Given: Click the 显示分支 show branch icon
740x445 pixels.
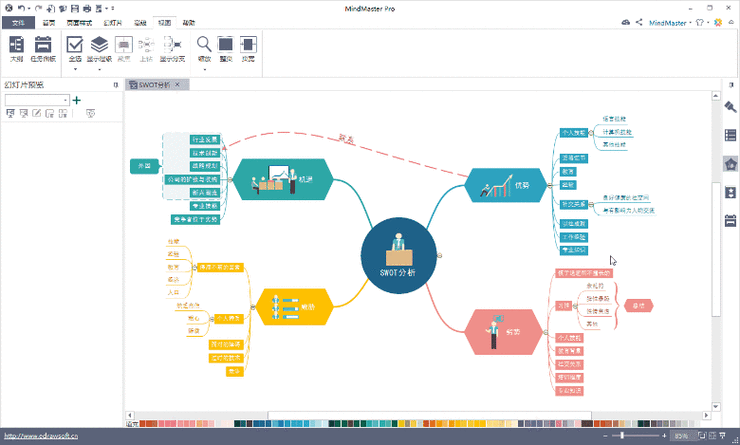Looking at the screenshot, I should tap(172, 45).
